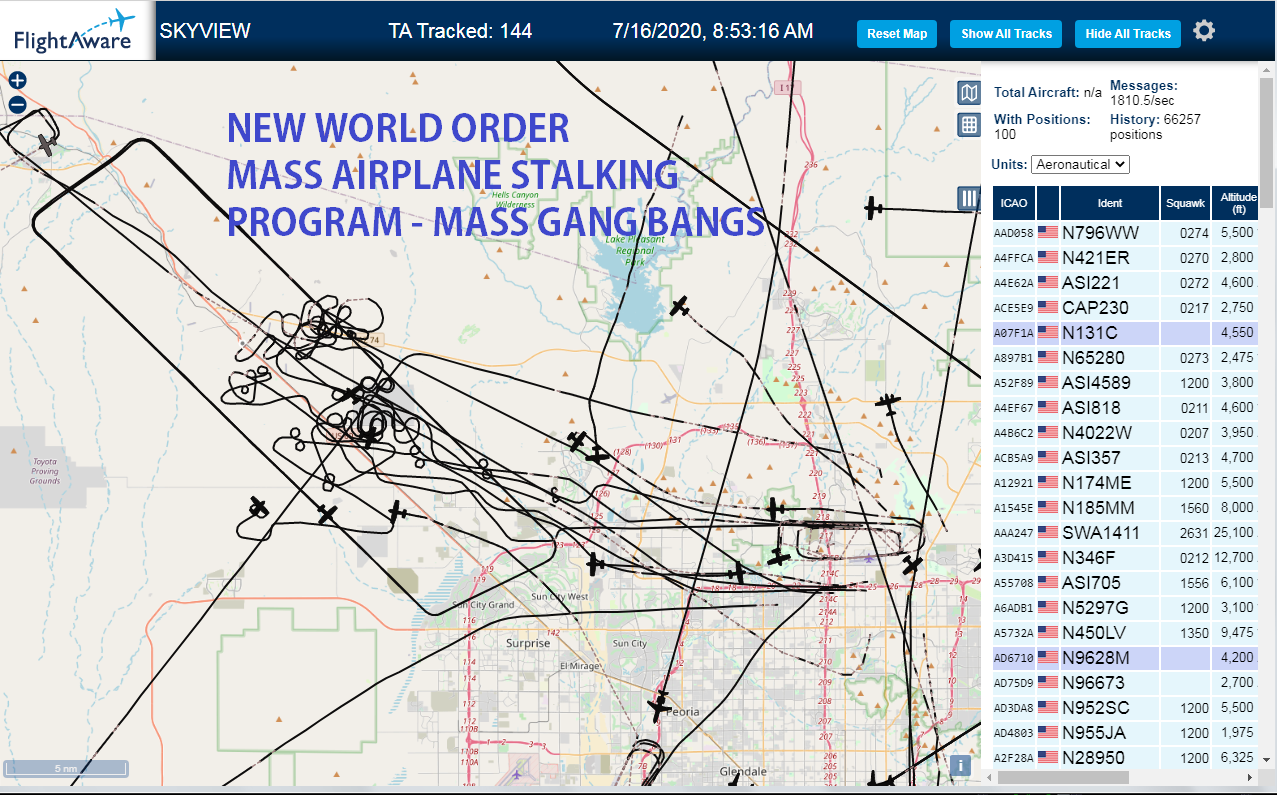Screen dimensions: 1277x795
Task: Click ICAO code AAA247
Action: [x=1014, y=533]
